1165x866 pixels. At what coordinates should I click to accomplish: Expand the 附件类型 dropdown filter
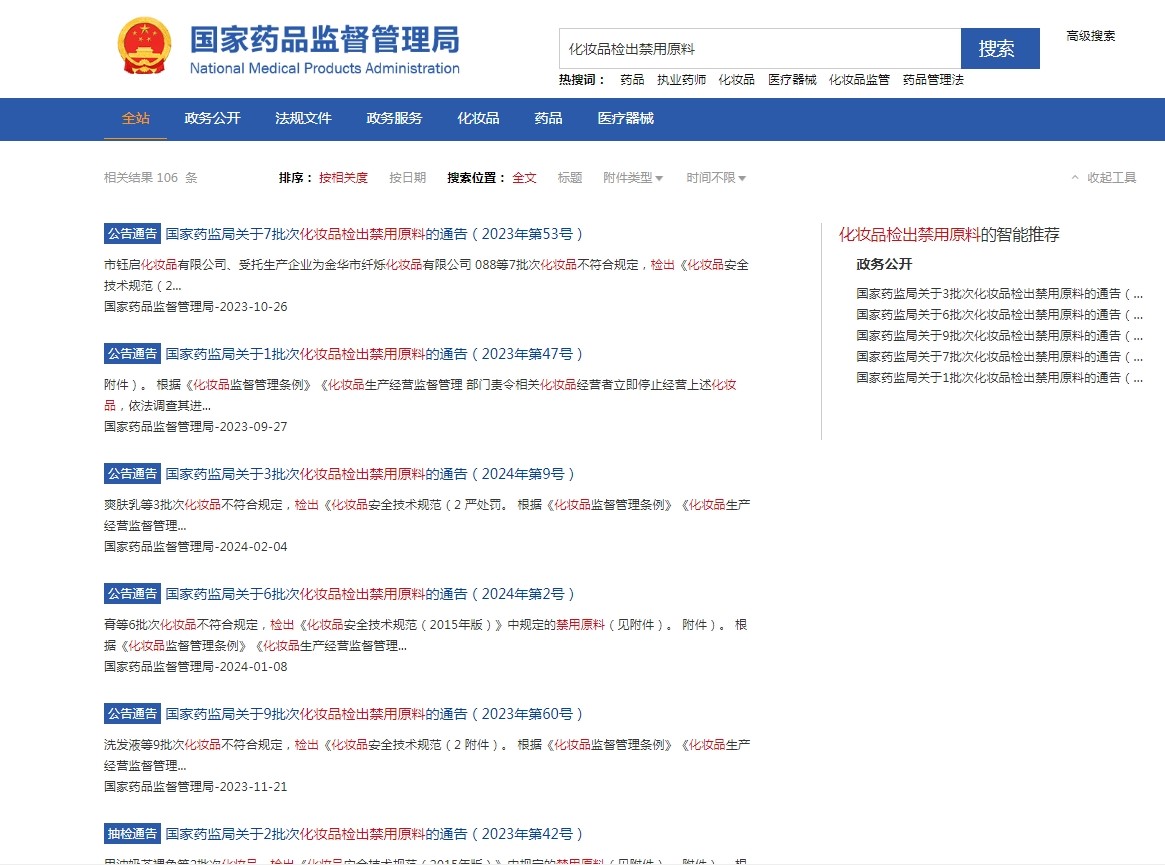[632, 178]
